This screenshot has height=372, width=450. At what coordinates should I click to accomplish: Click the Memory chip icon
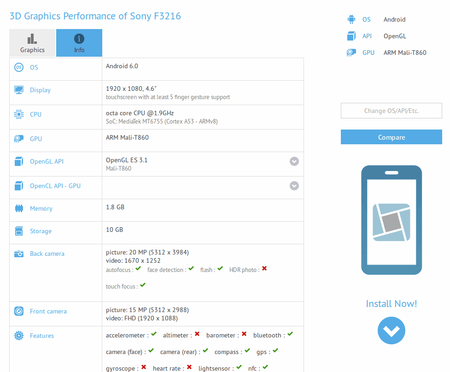click(19, 209)
